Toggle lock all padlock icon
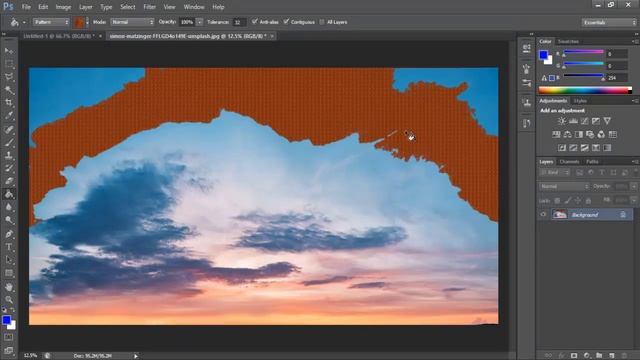640x360 pixels. coord(589,200)
